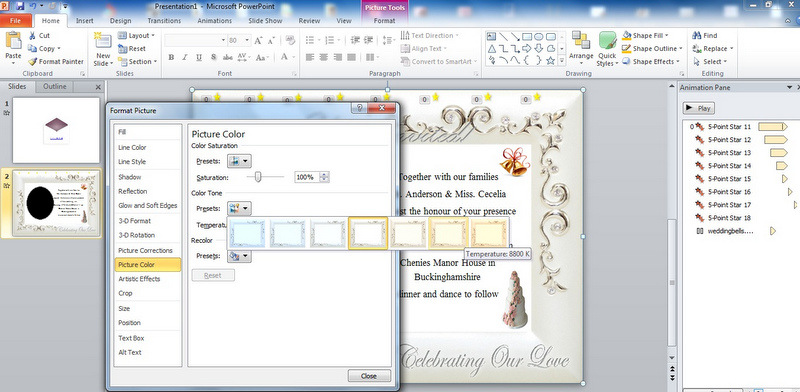Open the Select dropdown in Editing
The height and width of the screenshot is (392, 800).
(710, 61)
